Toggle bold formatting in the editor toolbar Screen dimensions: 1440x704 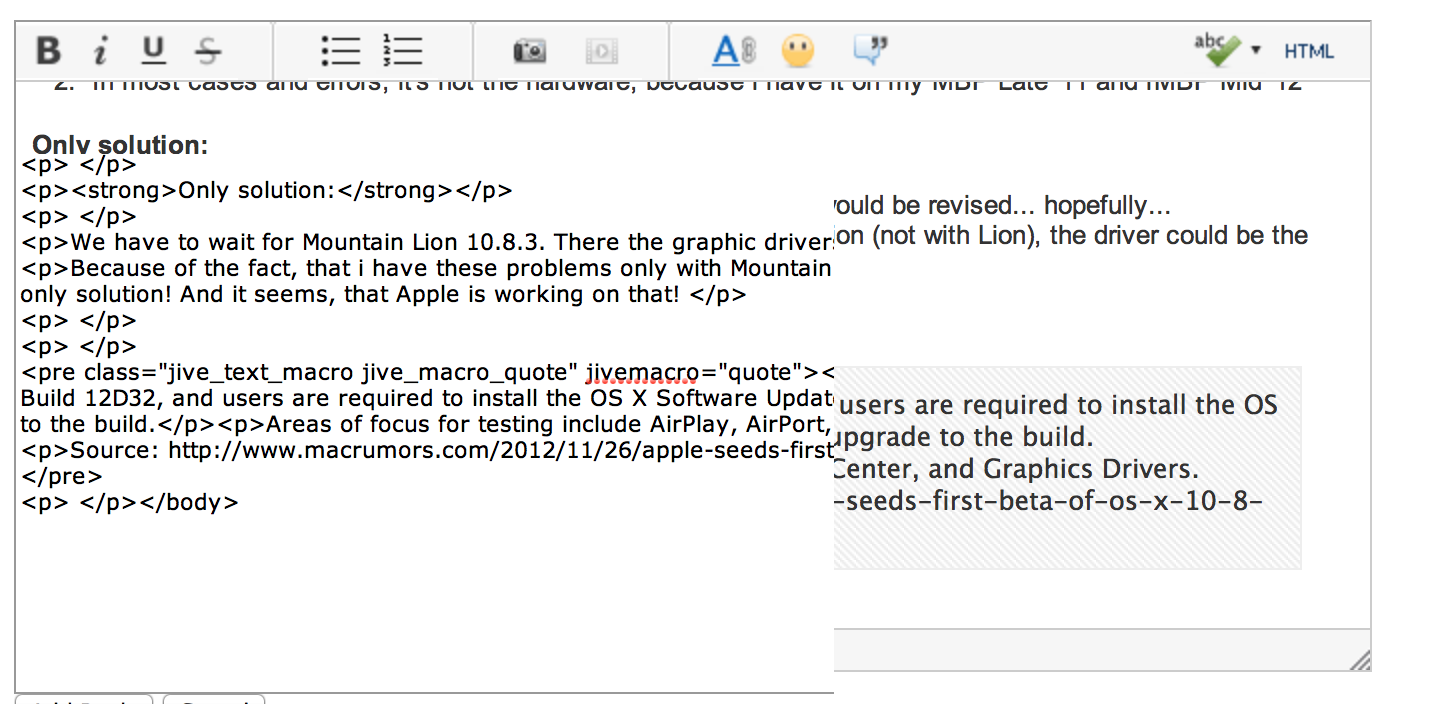[x=48, y=50]
